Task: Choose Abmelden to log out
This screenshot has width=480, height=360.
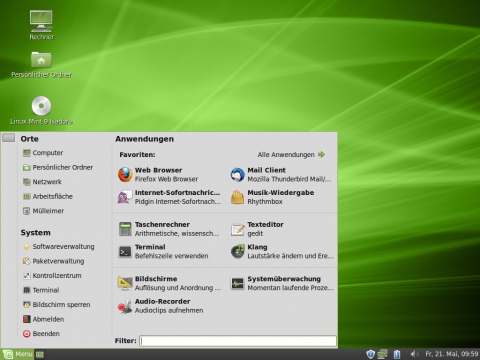Action: [x=43, y=319]
